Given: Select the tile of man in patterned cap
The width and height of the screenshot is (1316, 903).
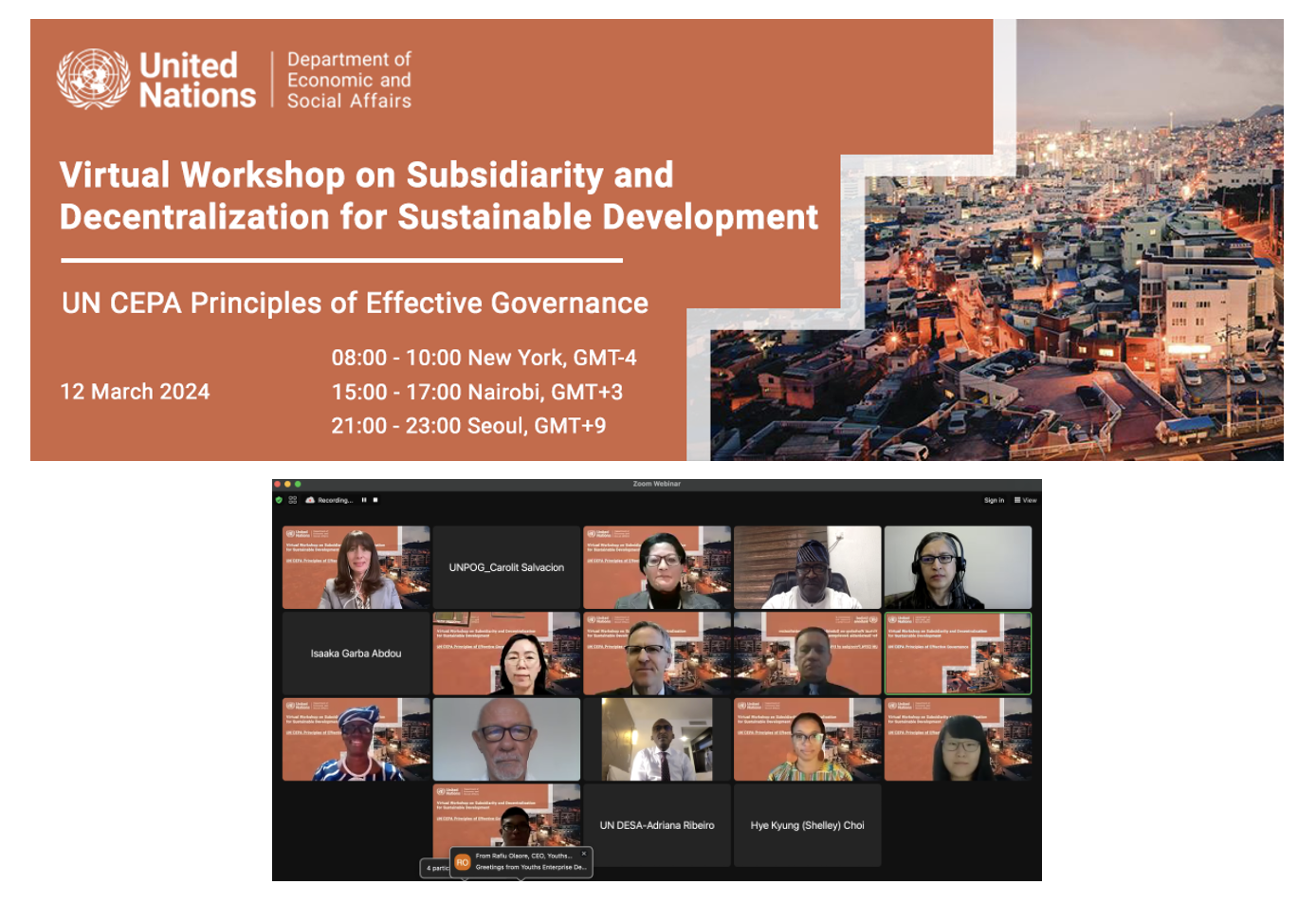Looking at the screenshot, I should click(x=808, y=567).
